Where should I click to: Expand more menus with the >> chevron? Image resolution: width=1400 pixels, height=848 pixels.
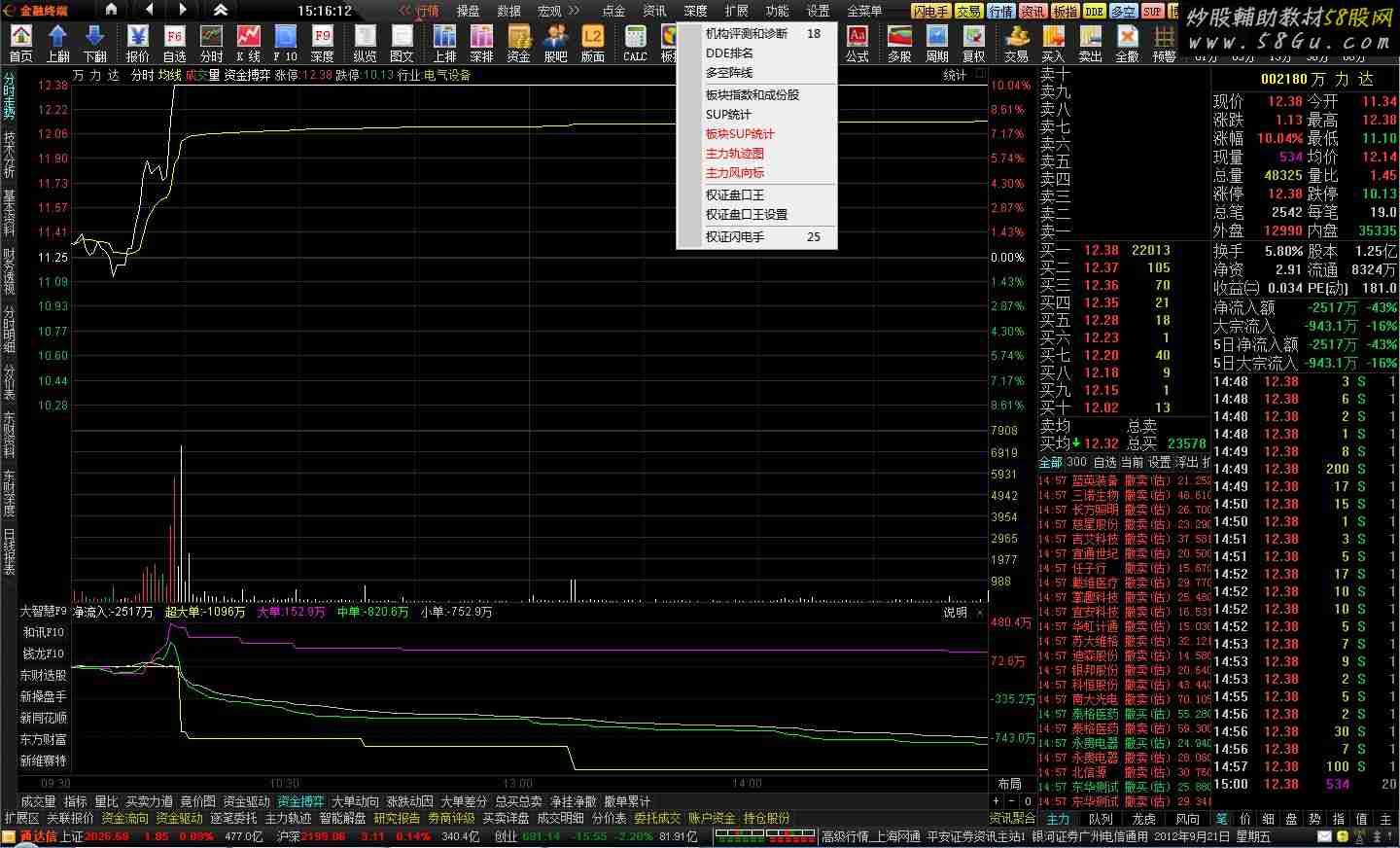coord(574,11)
